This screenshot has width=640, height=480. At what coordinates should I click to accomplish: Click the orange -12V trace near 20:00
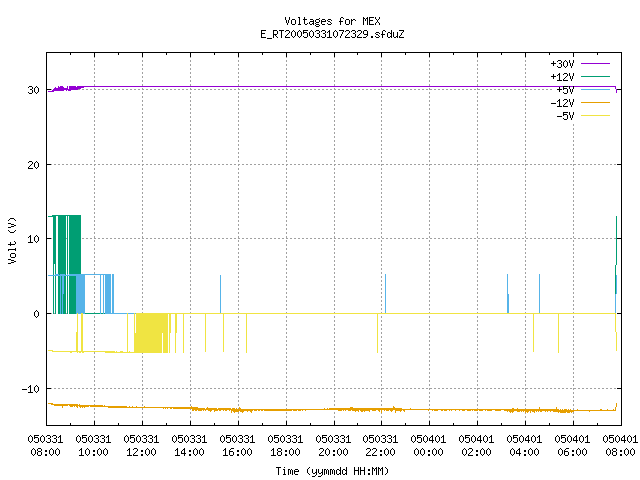pos(334,409)
